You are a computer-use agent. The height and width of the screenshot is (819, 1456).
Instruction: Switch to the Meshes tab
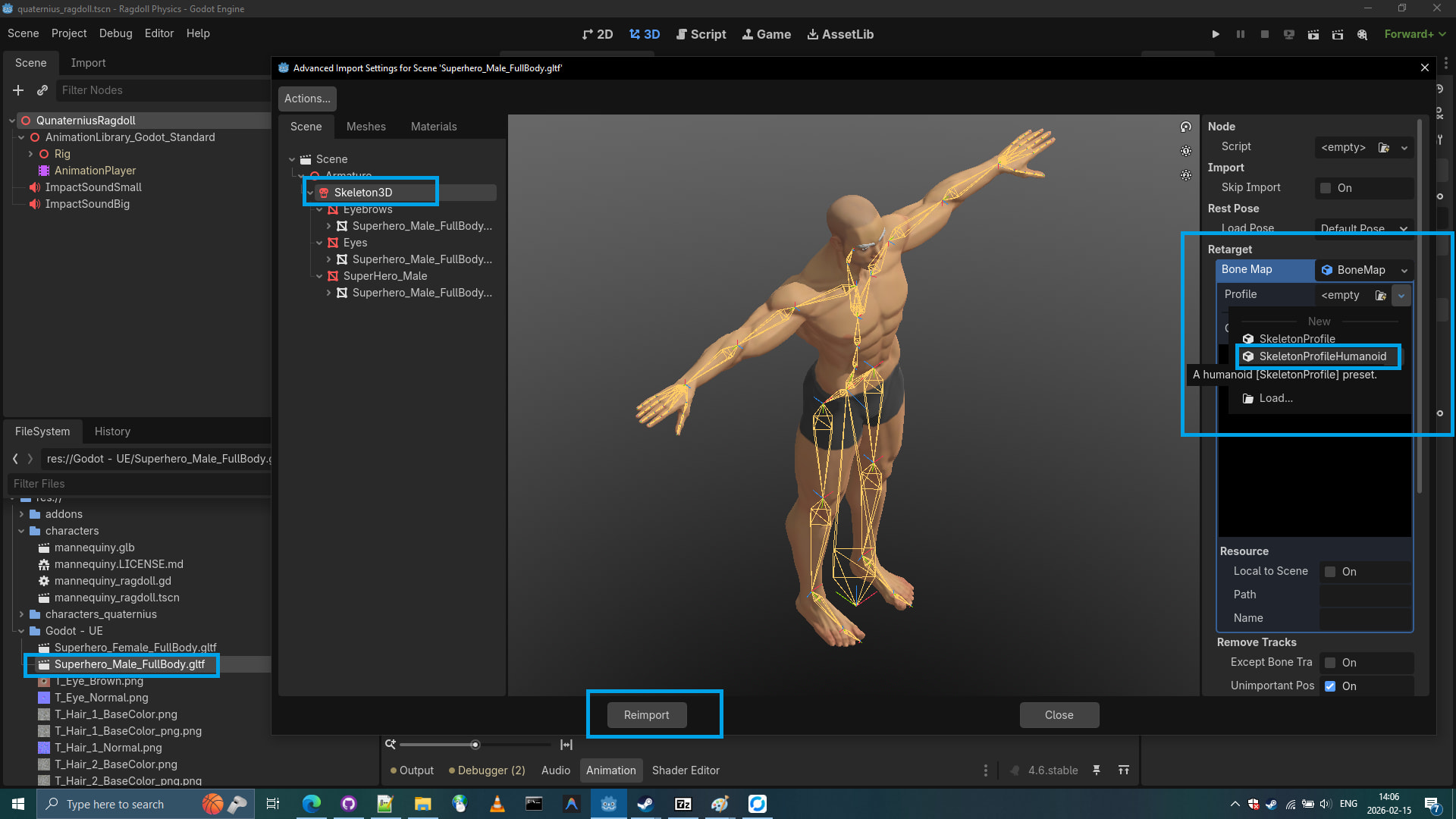pos(366,127)
